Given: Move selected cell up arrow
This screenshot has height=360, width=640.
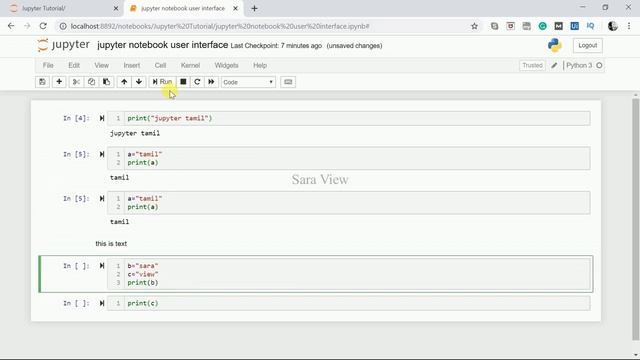Looking at the screenshot, I should tap(124, 82).
